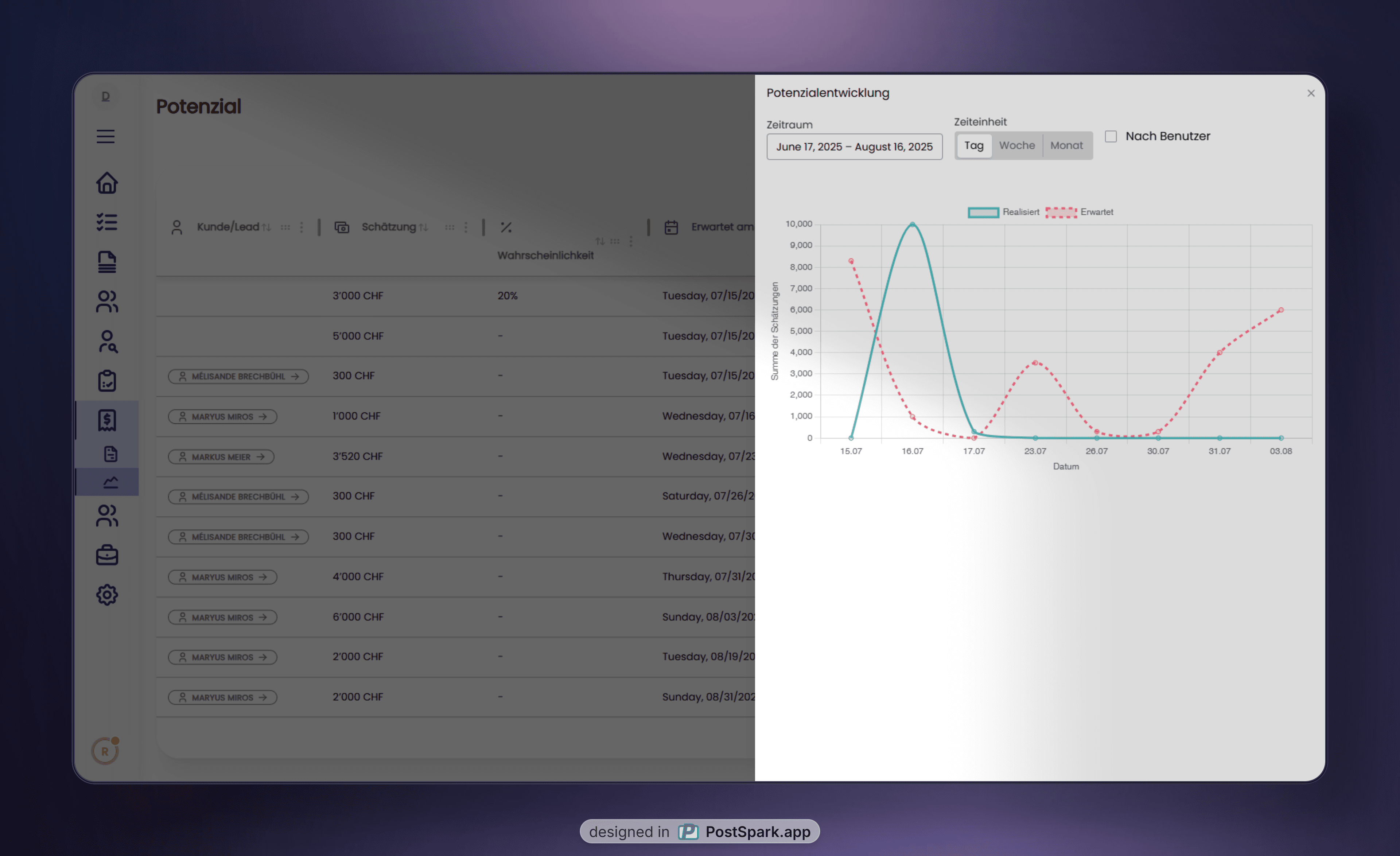The width and height of the screenshot is (1400, 856).
Task: Click the Schätzung column drag grip
Action: coord(450,227)
